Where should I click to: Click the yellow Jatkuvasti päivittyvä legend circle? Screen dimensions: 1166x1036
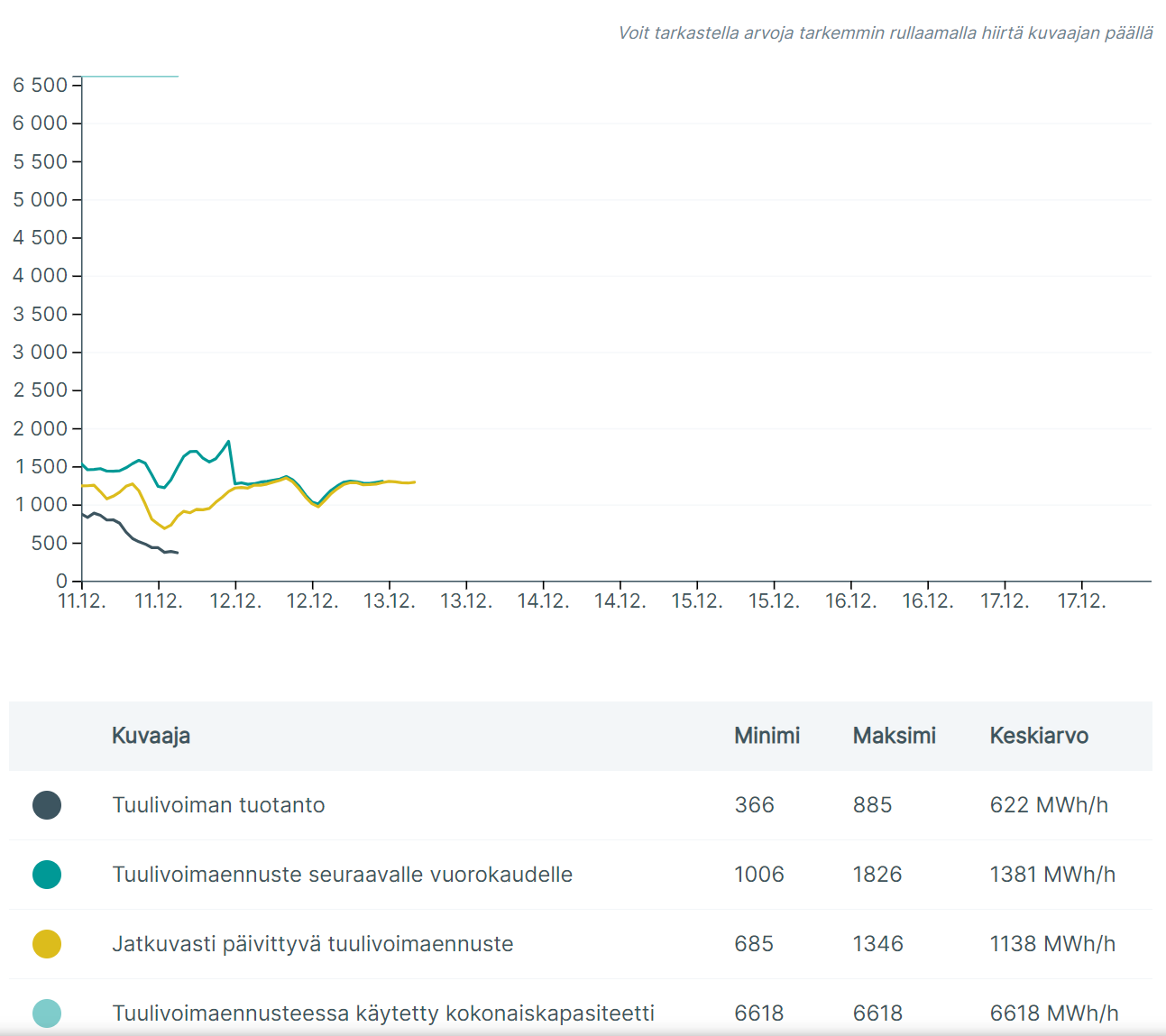[47, 944]
